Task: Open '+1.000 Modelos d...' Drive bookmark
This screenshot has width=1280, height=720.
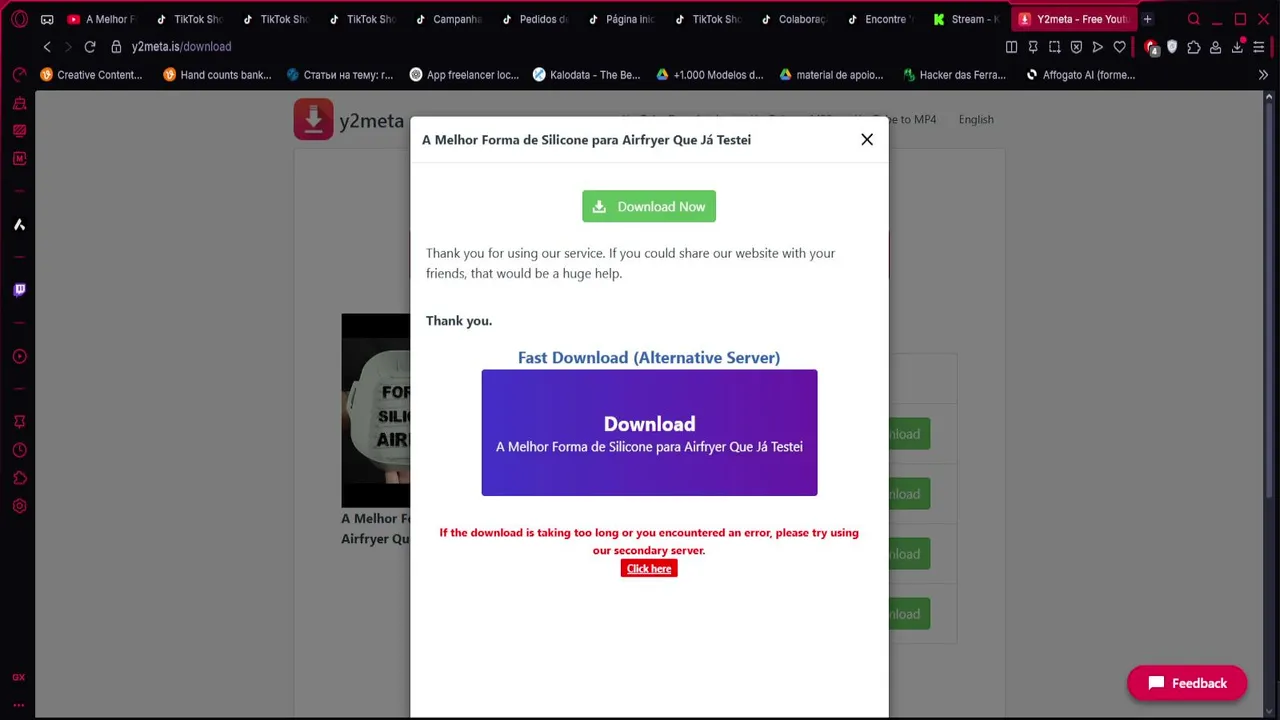Action: click(x=709, y=75)
